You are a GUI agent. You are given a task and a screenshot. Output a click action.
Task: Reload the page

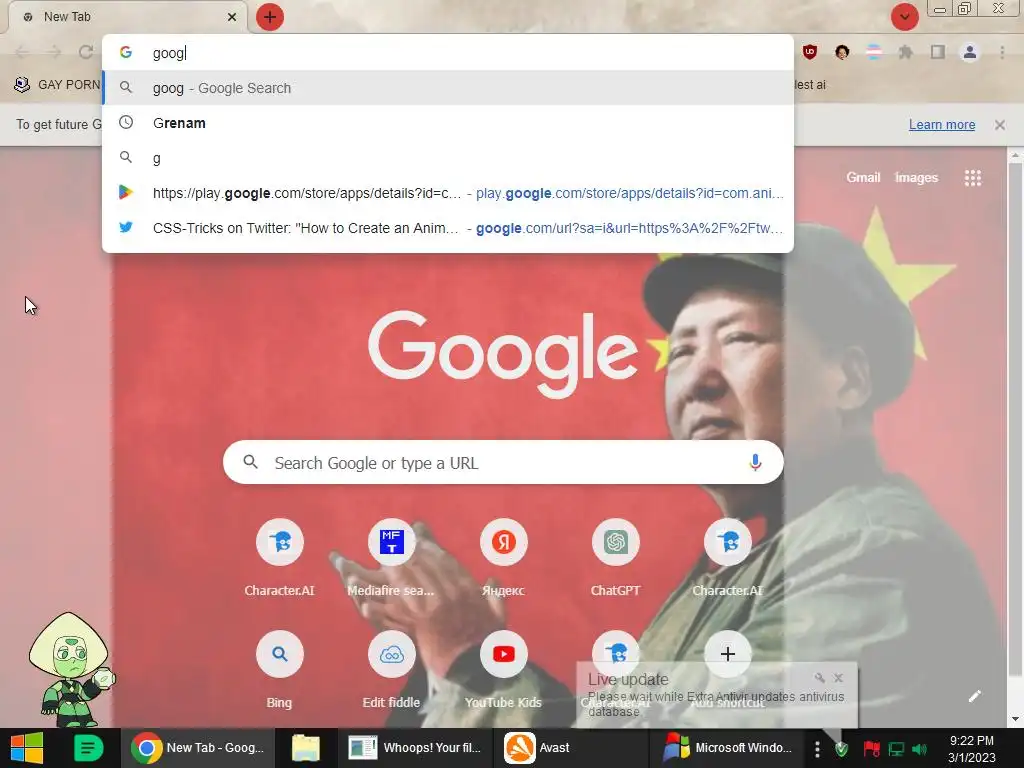(86, 52)
